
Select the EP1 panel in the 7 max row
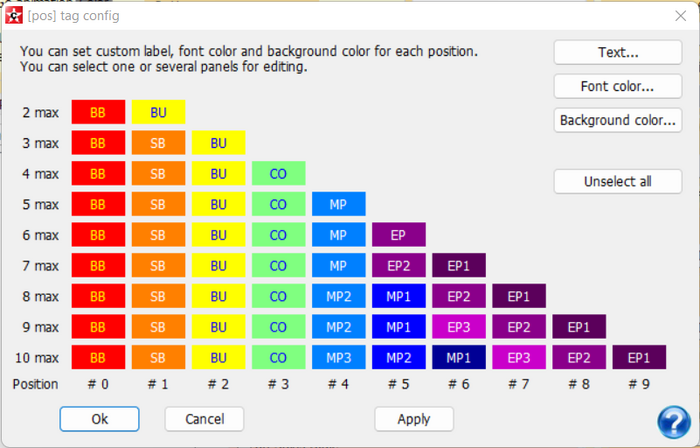point(459,265)
